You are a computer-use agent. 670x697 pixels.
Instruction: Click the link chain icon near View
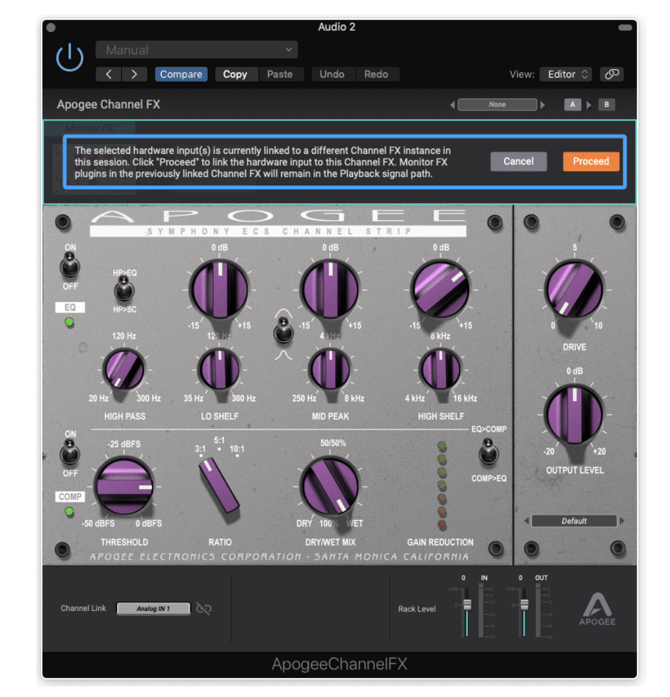tap(611, 74)
